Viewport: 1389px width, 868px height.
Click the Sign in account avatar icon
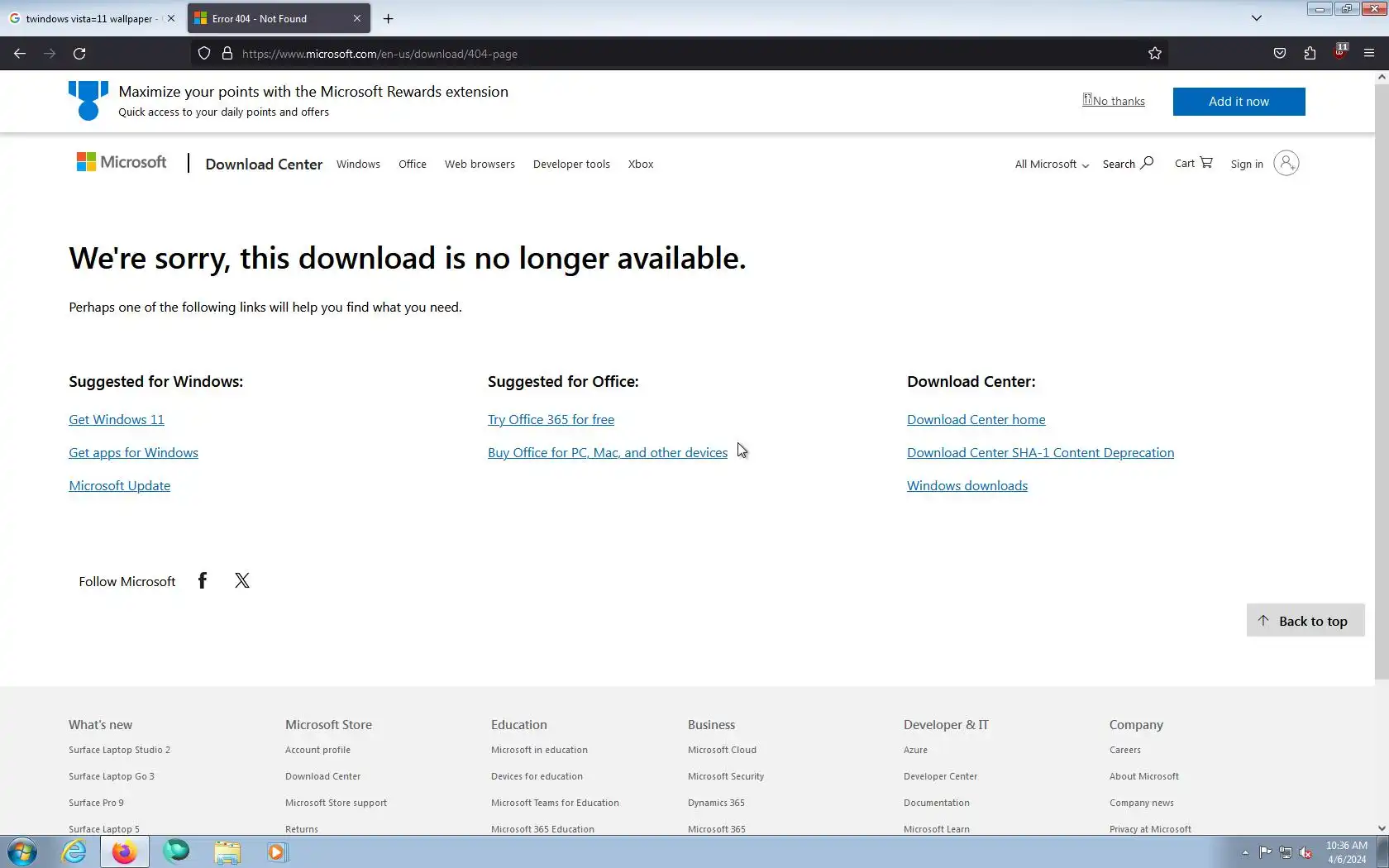tap(1286, 163)
